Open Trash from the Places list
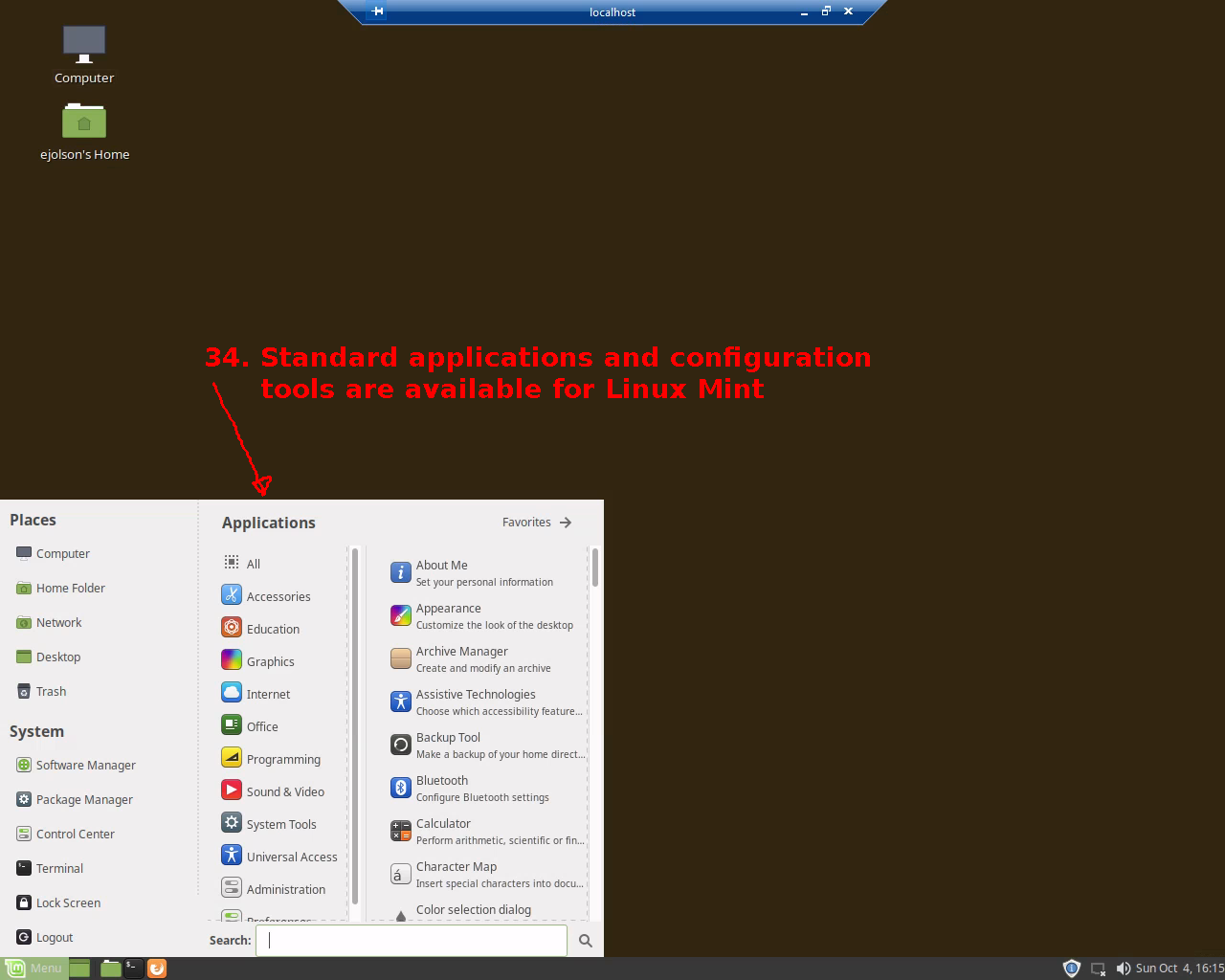 coord(41,691)
